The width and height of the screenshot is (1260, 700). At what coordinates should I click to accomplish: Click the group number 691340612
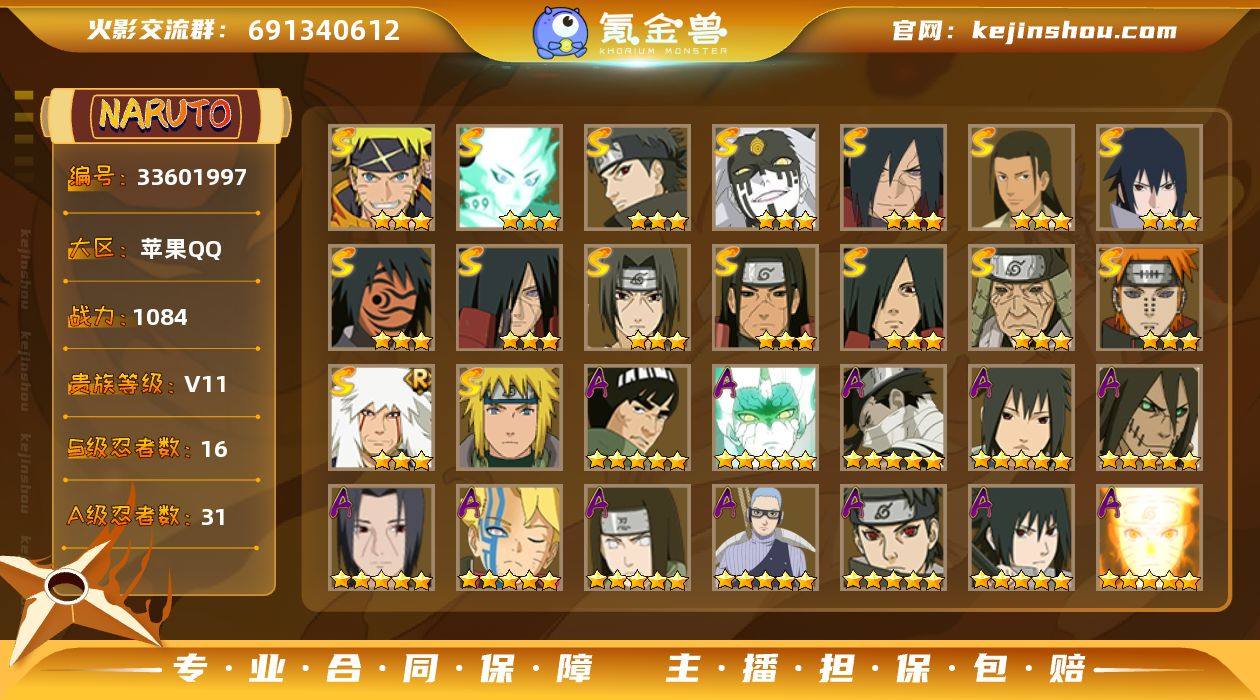324,30
